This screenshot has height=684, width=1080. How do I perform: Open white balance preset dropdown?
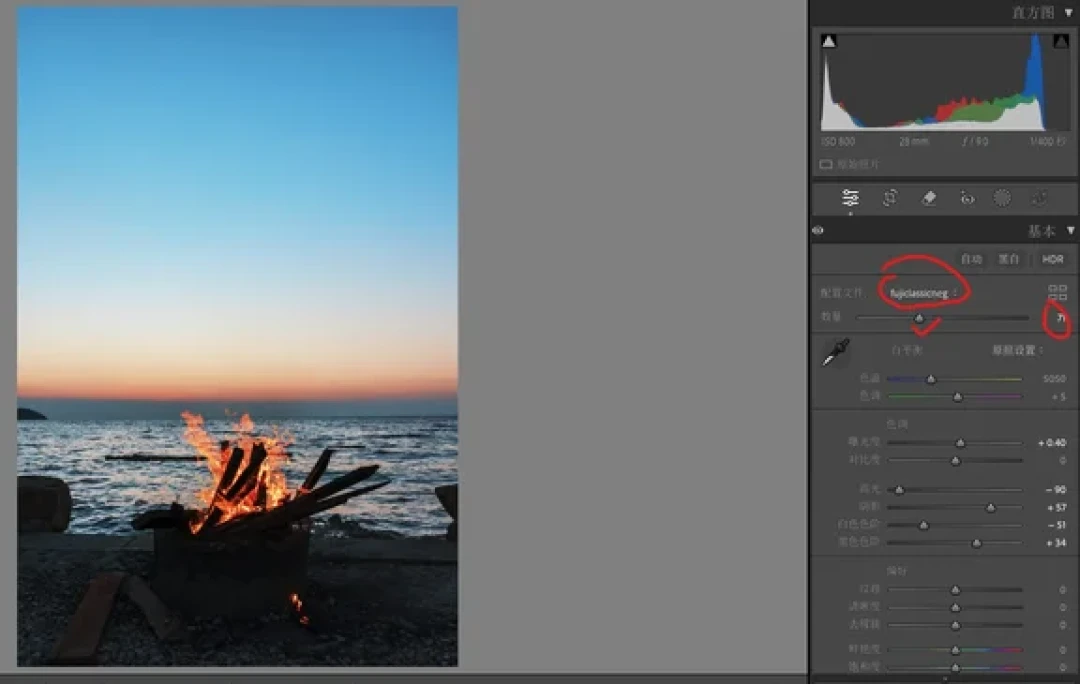pos(1017,350)
